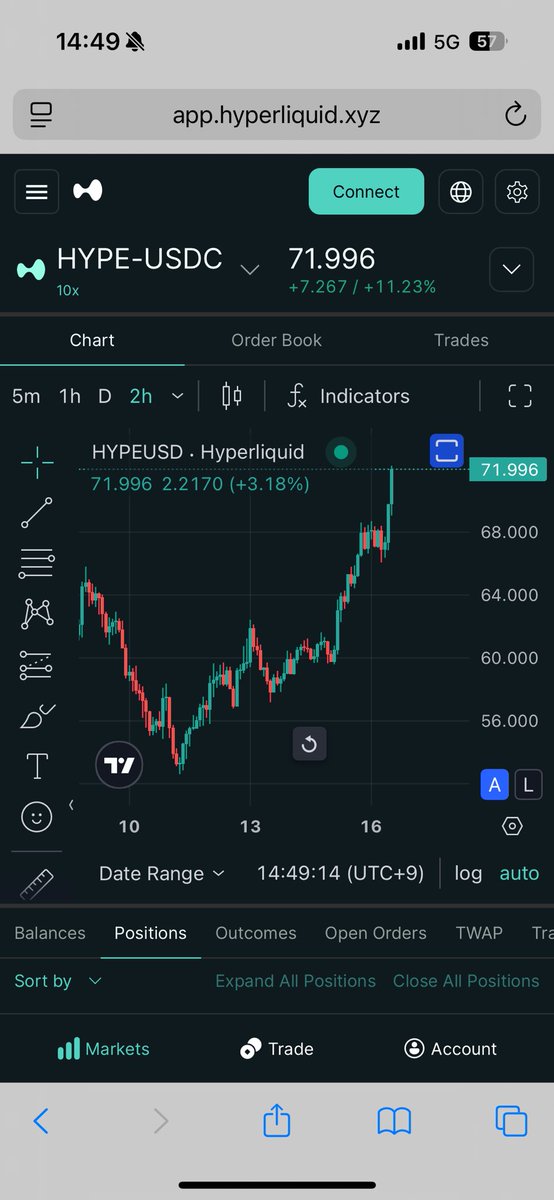The height and width of the screenshot is (1200, 554).
Task: Open Safari page format menu icon
Action: 40,115
